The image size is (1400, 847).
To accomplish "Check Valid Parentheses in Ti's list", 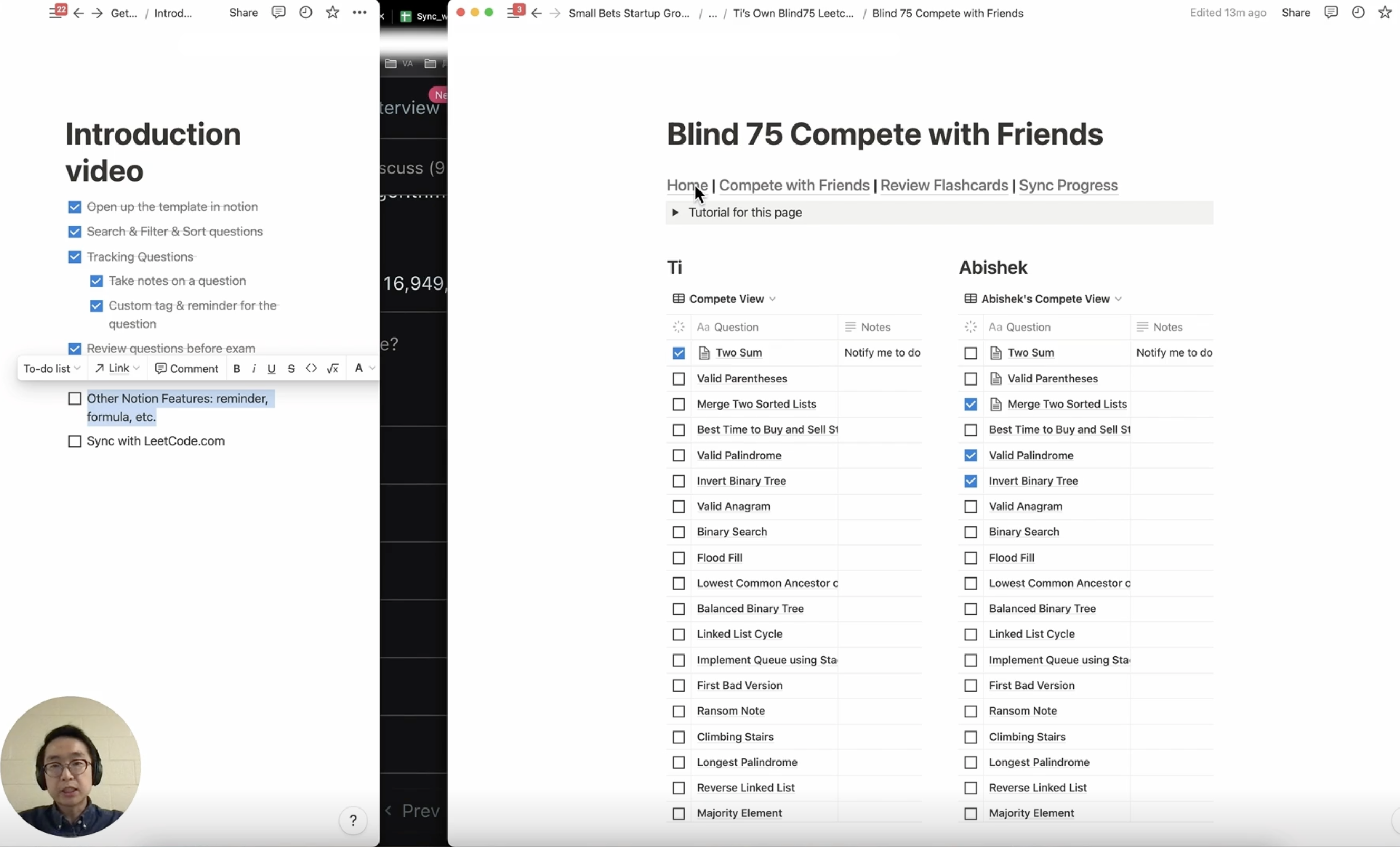I will (678, 379).
